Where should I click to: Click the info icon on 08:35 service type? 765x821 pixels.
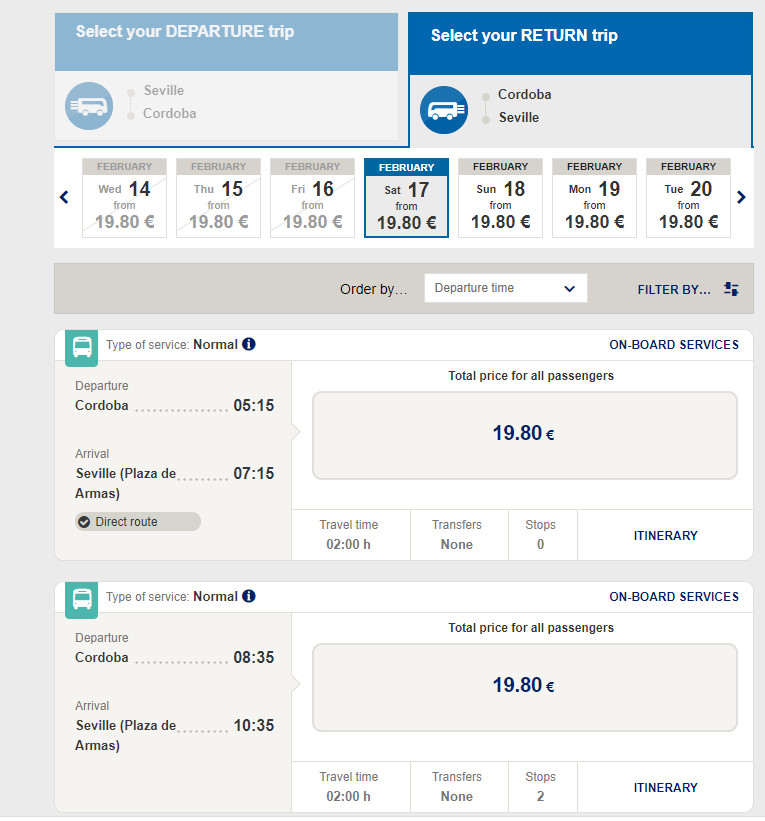tap(249, 596)
